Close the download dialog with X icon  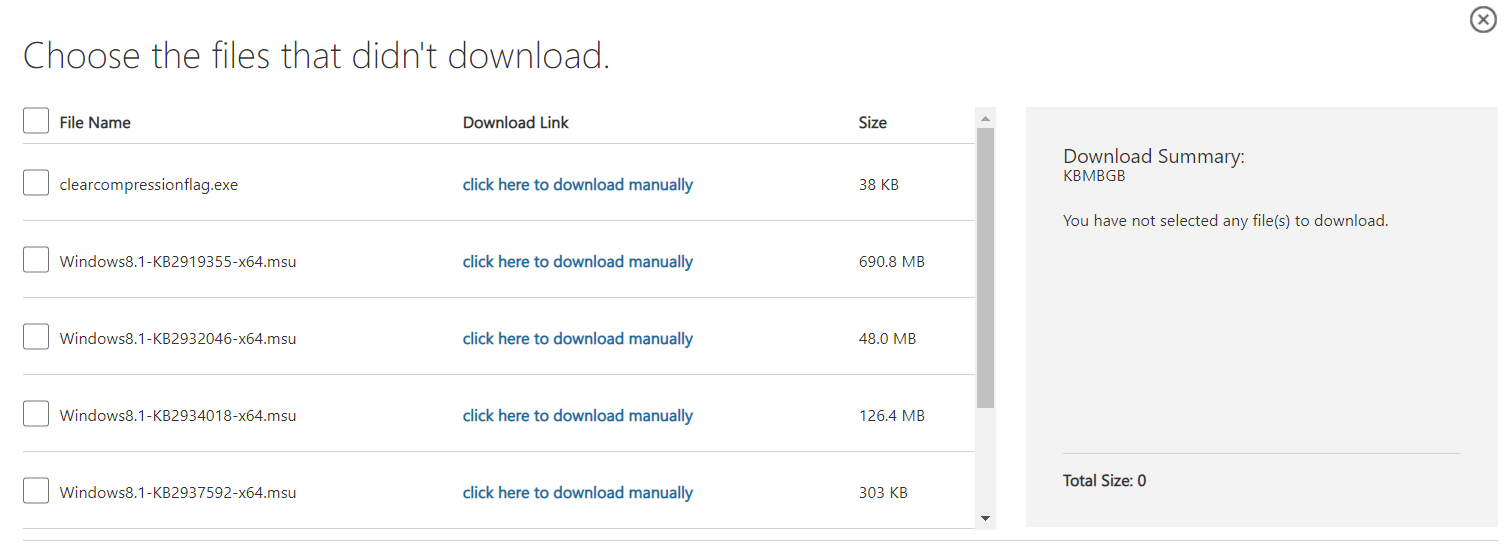point(1483,19)
